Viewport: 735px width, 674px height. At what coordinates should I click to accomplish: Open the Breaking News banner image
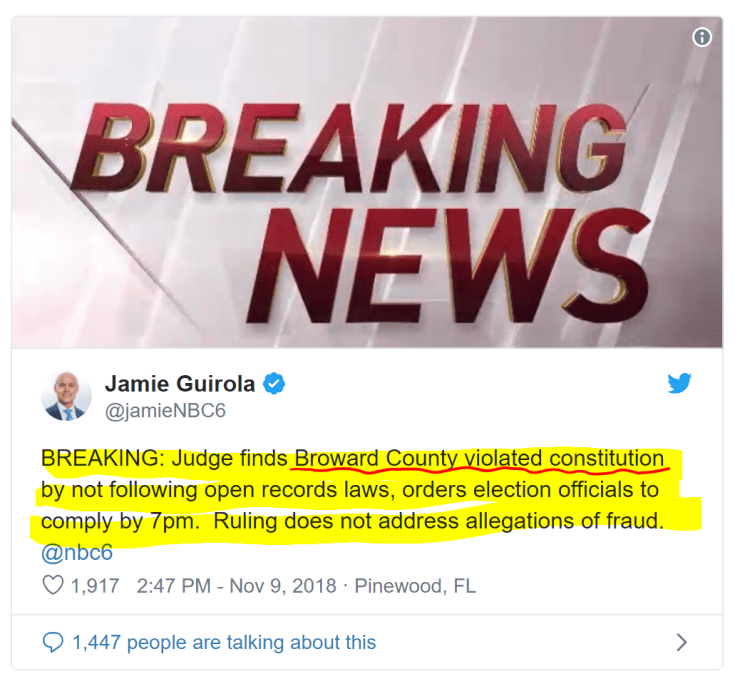point(367,182)
